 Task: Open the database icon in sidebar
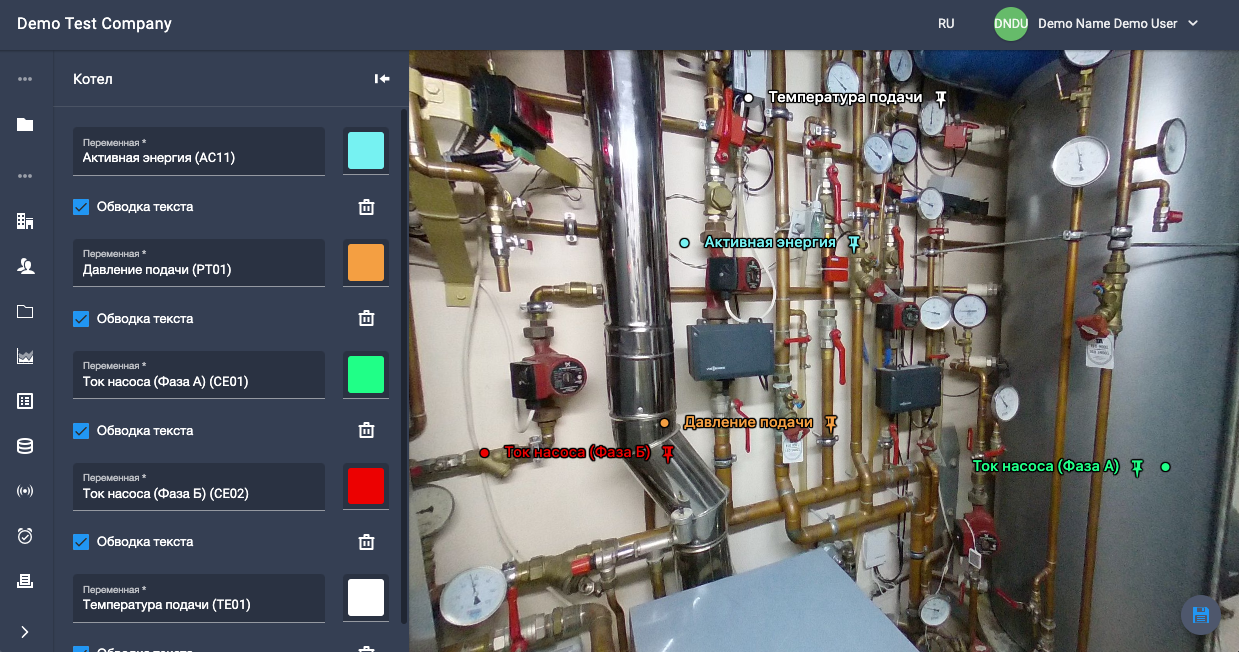click(x=25, y=446)
